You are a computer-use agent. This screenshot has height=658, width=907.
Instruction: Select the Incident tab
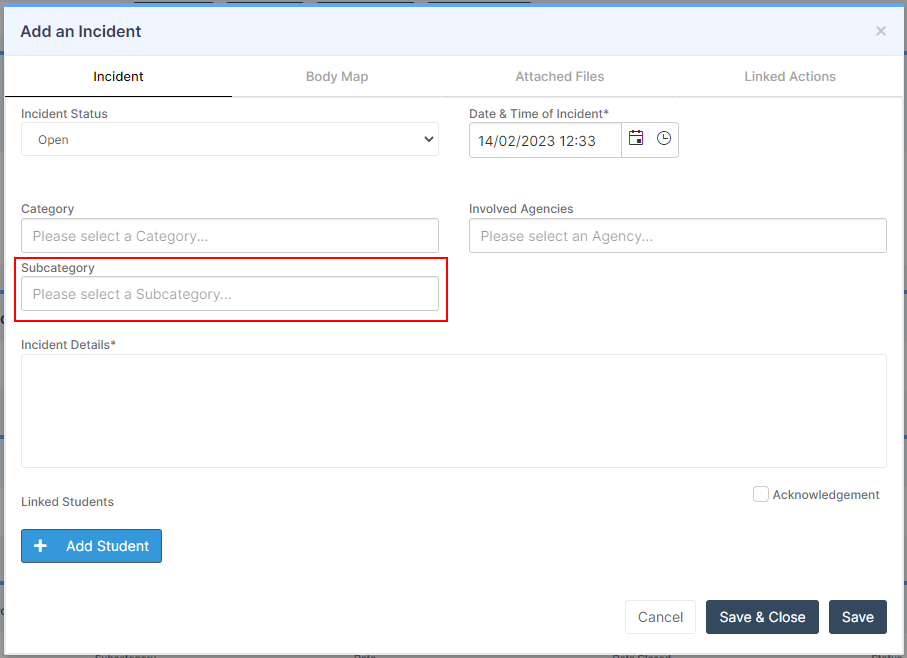click(x=118, y=76)
